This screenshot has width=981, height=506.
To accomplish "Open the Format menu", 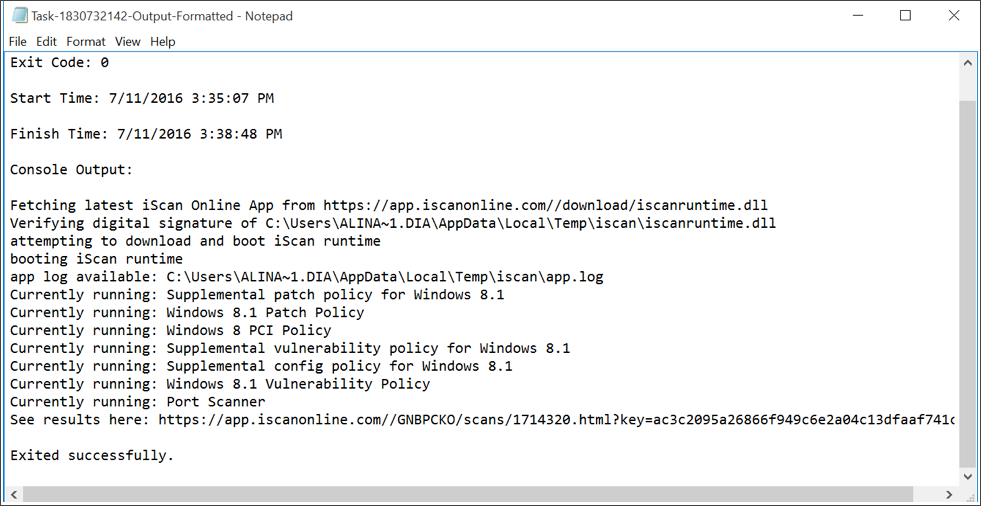I will pyautogui.click(x=86, y=41).
